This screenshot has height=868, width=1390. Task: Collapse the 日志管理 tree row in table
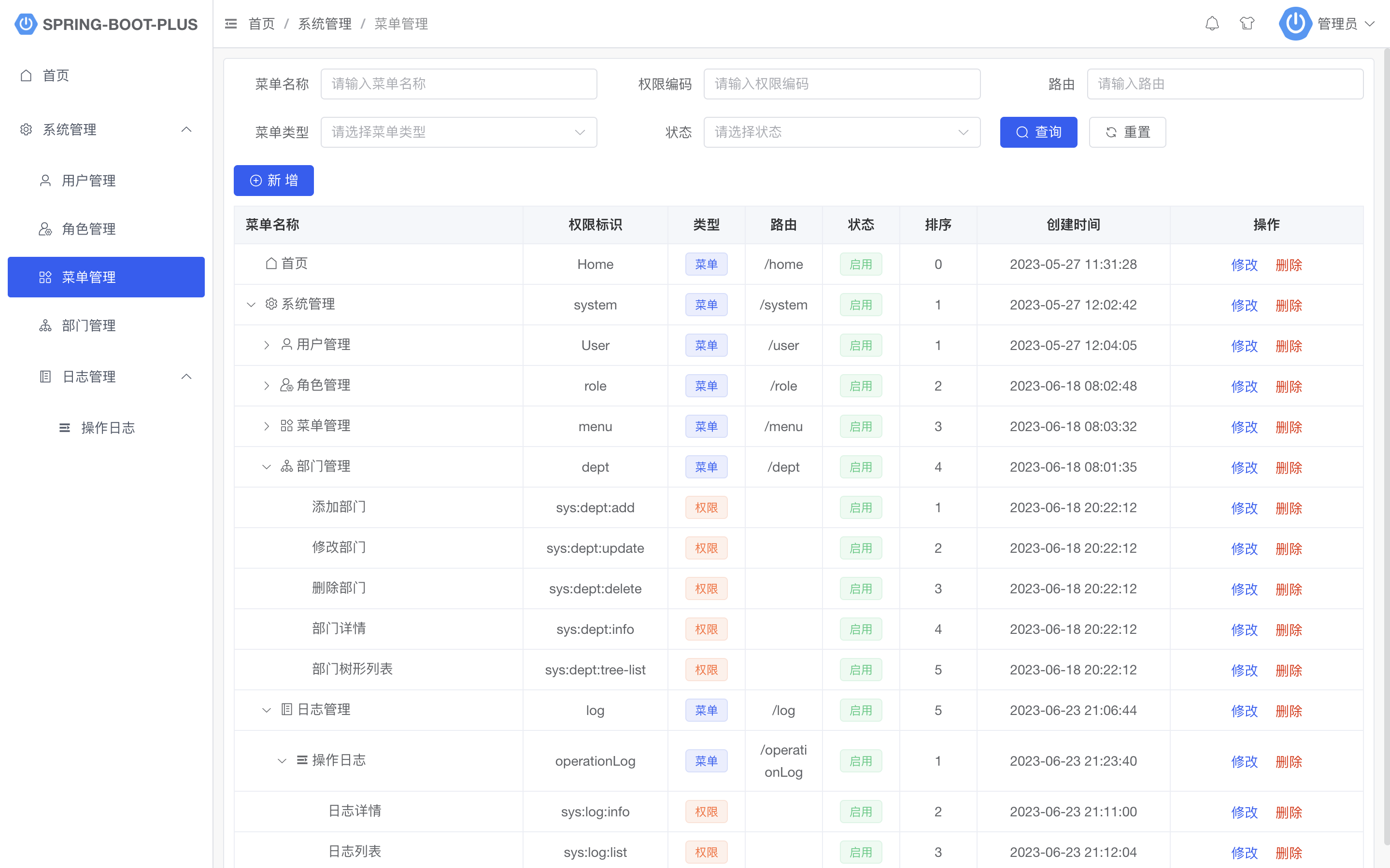point(267,710)
